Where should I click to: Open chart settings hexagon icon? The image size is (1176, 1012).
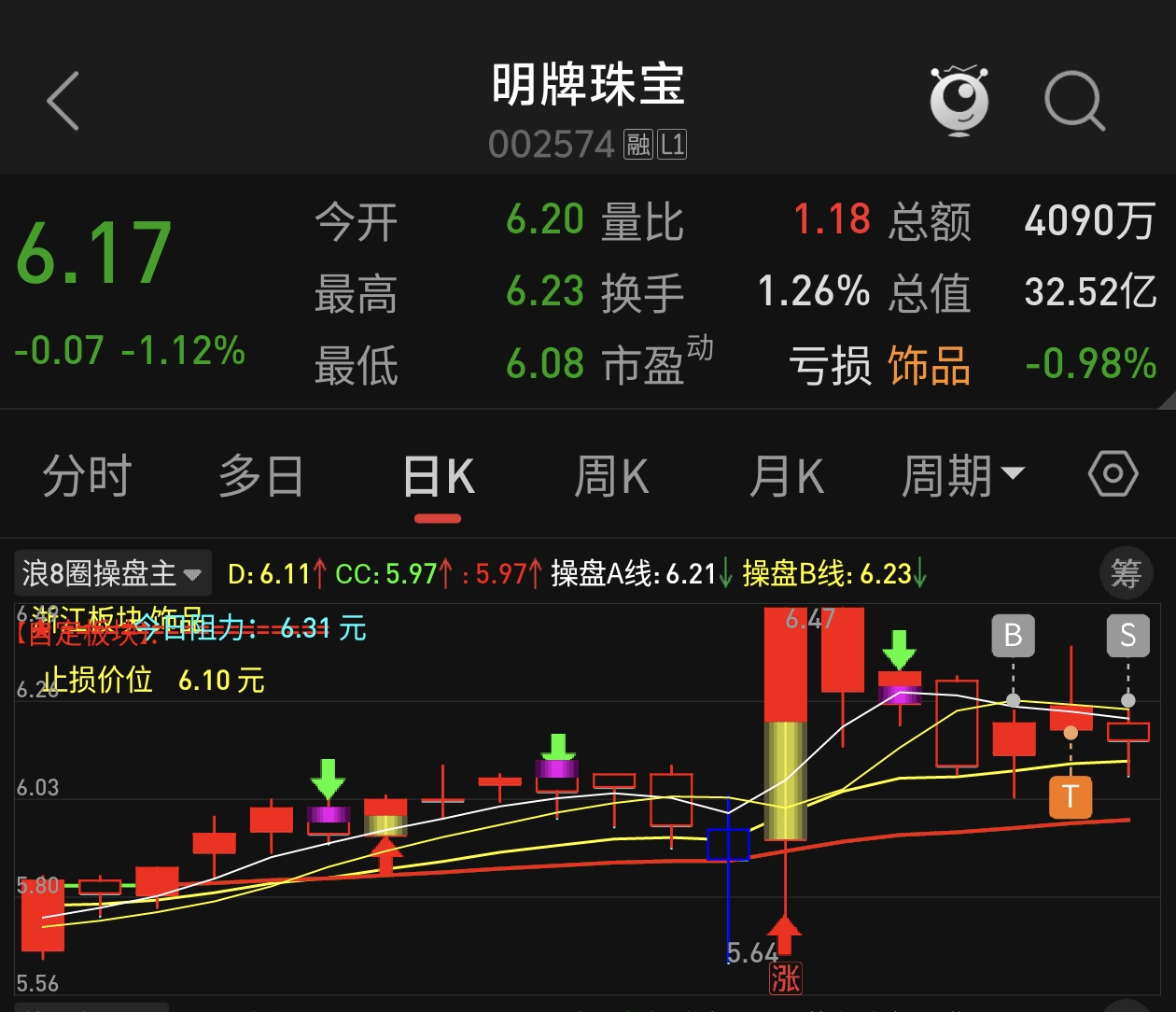click(1113, 475)
